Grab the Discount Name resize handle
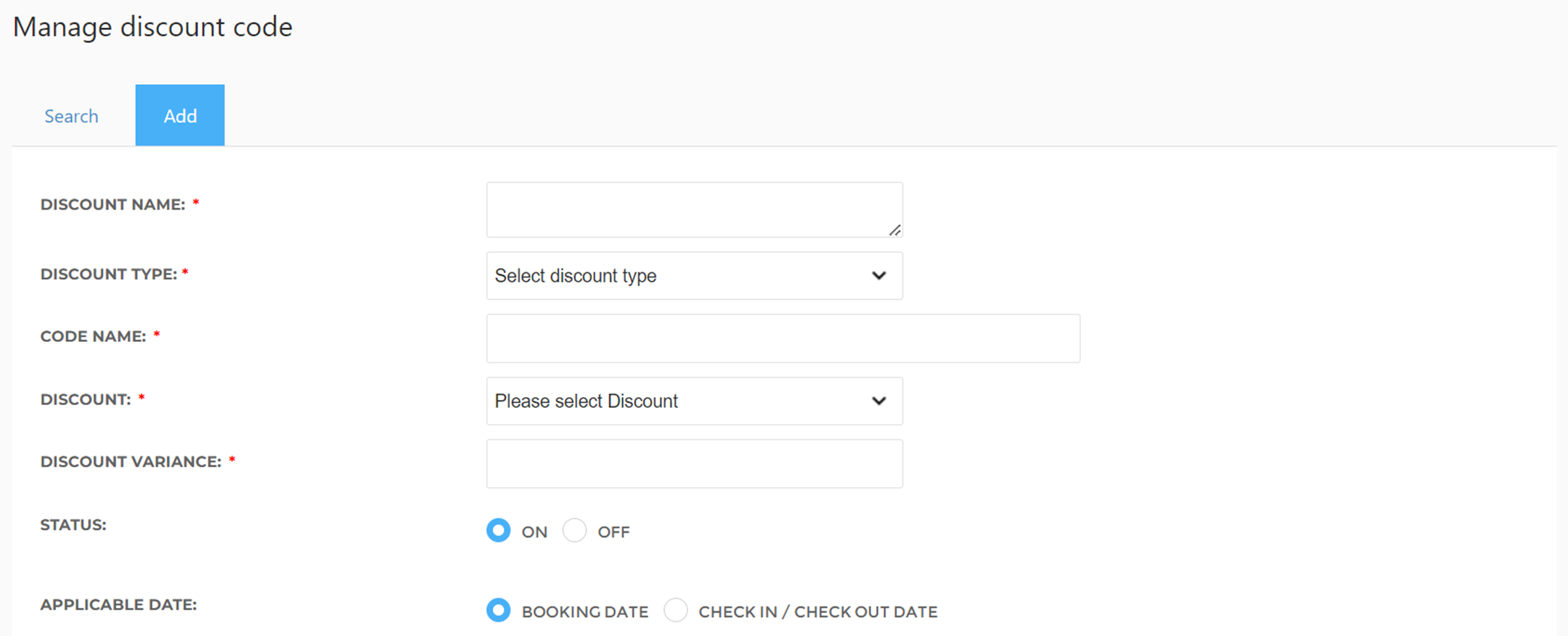The width and height of the screenshot is (1568, 636). 895,230
